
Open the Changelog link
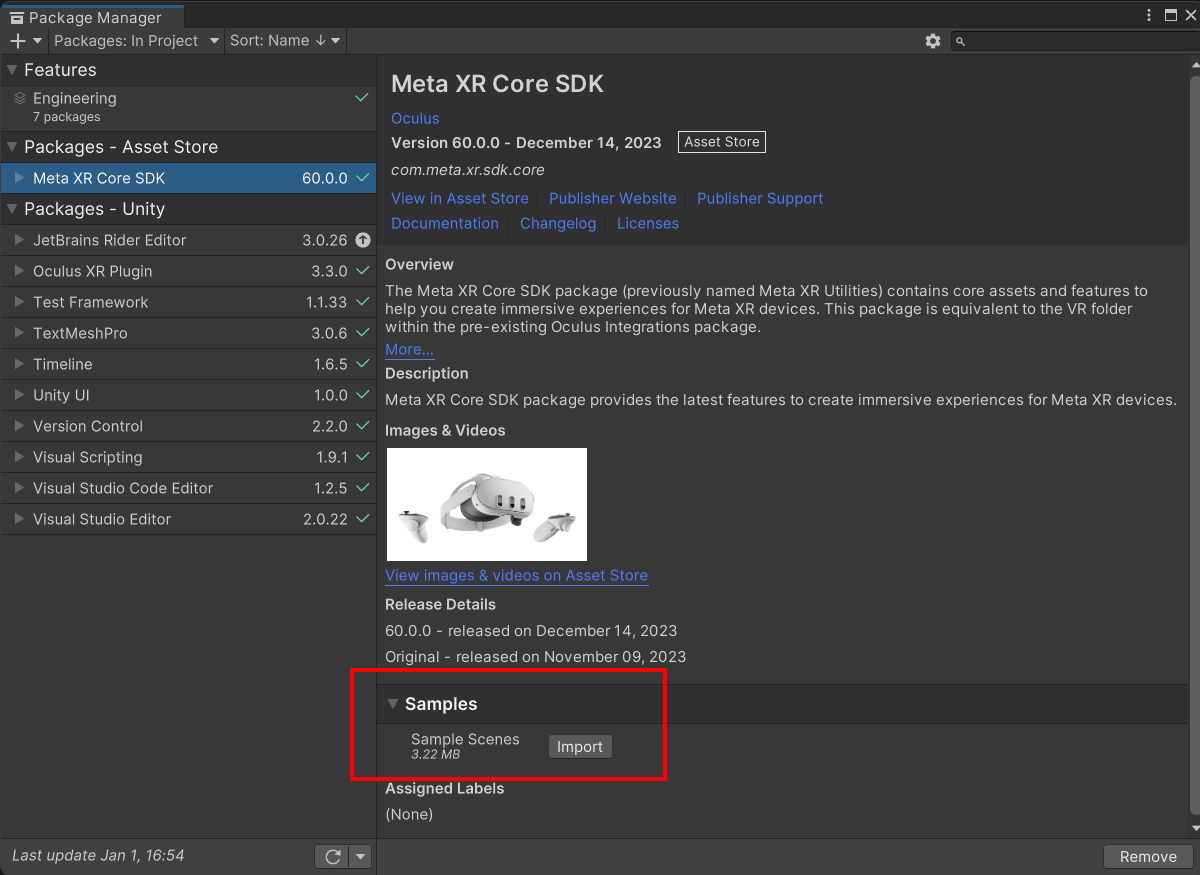557,223
